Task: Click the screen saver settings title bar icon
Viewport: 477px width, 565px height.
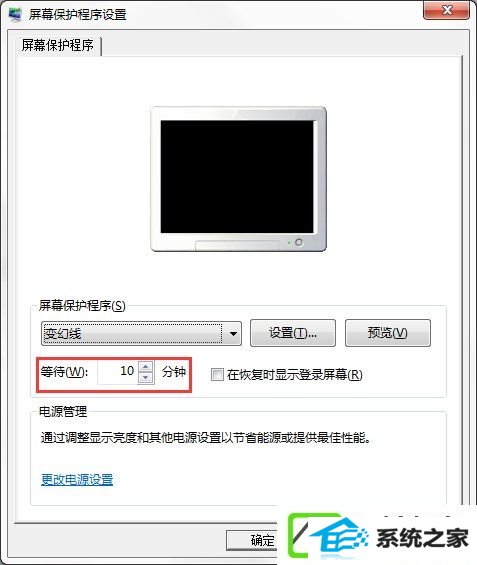Action: [15, 14]
